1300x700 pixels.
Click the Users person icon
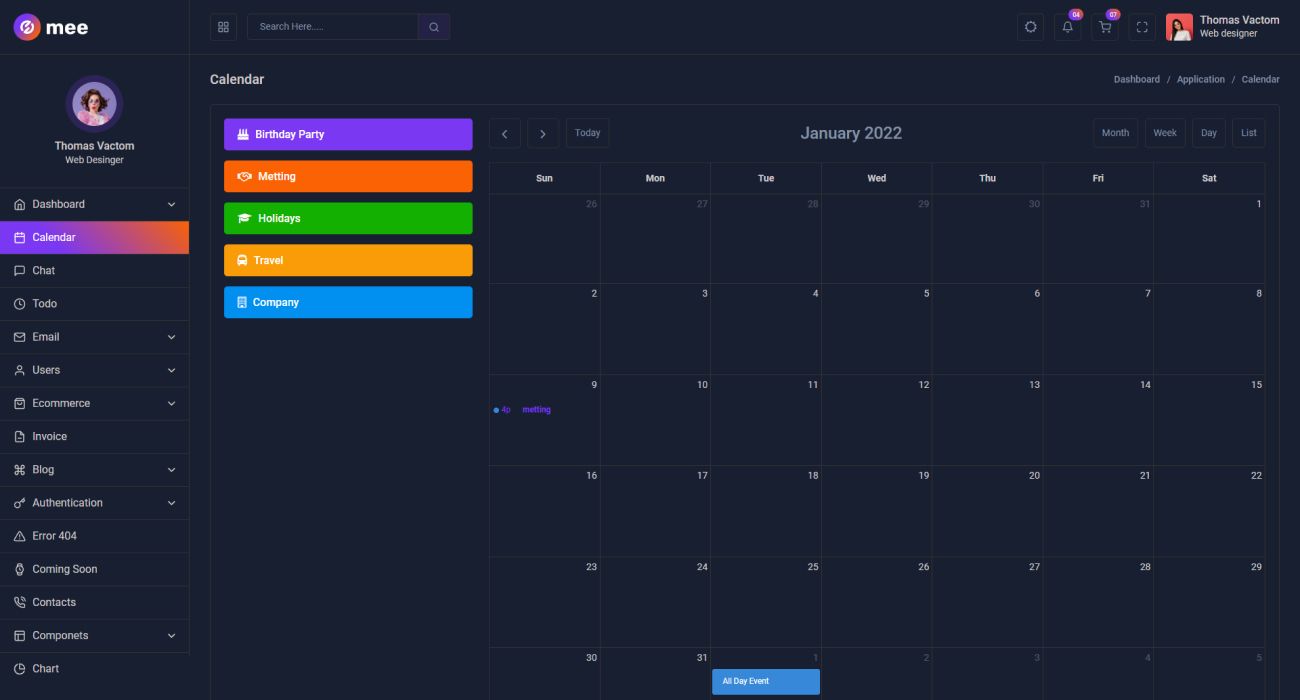19,370
